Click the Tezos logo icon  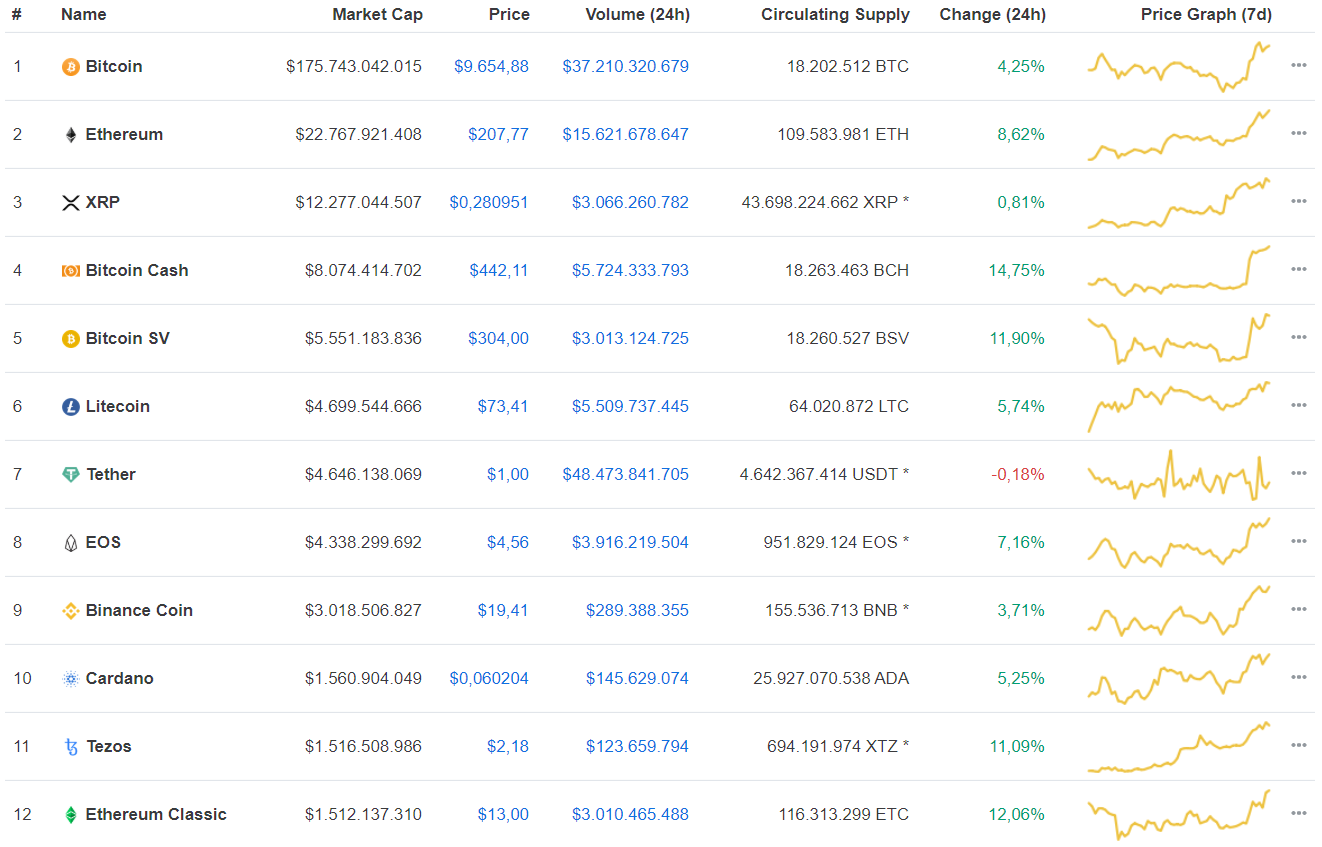tap(71, 747)
